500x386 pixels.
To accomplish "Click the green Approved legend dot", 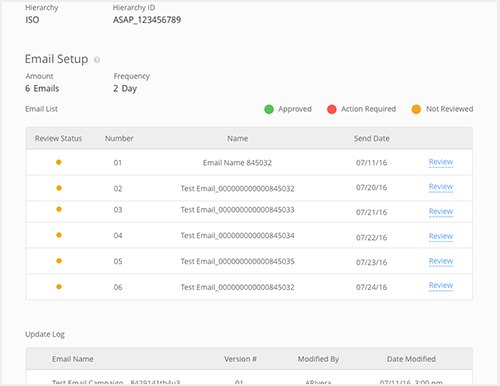I will tap(269, 109).
